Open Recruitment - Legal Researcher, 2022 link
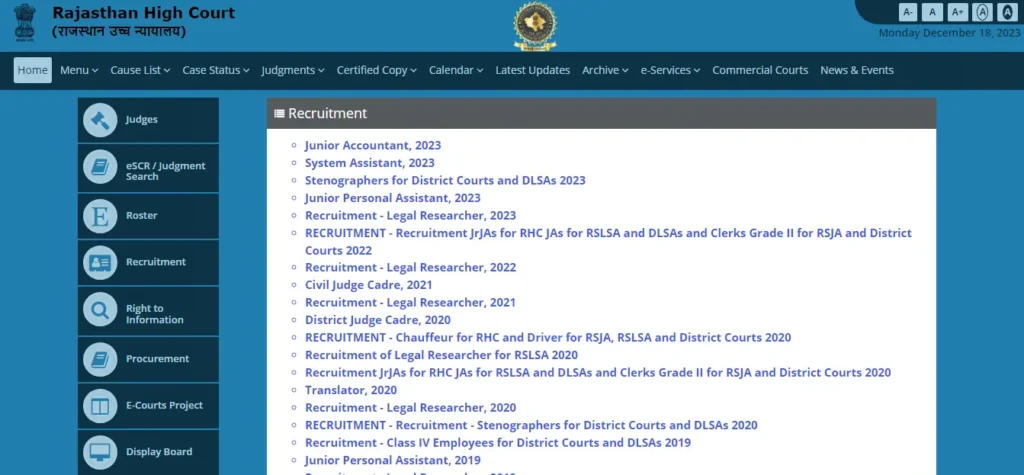This screenshot has width=1024, height=475. click(410, 268)
